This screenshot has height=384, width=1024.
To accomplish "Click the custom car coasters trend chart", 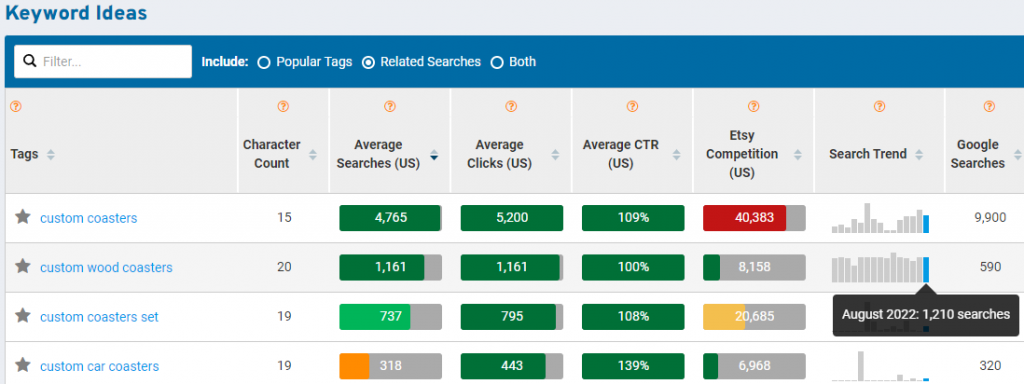I will [x=880, y=366].
